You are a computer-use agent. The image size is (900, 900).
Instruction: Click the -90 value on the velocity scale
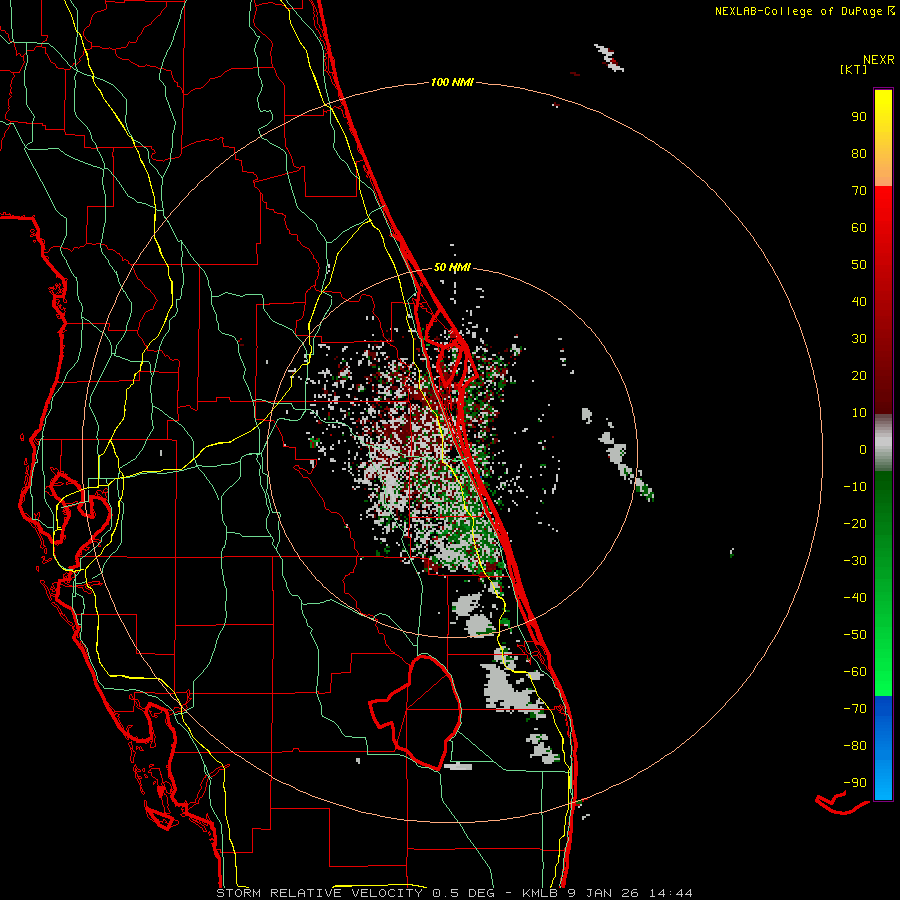855,783
